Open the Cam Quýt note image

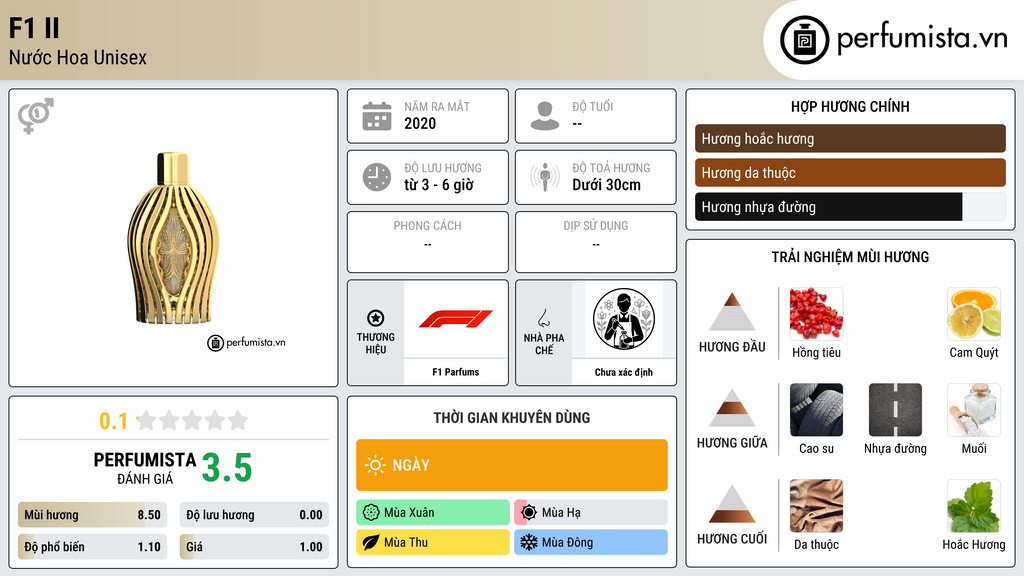point(974,313)
